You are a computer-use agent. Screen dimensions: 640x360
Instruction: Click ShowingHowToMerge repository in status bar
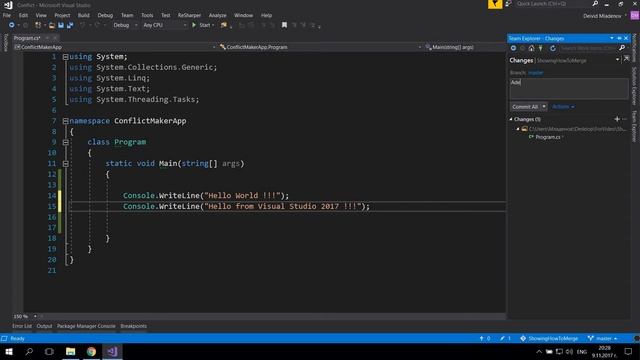tap(549, 338)
